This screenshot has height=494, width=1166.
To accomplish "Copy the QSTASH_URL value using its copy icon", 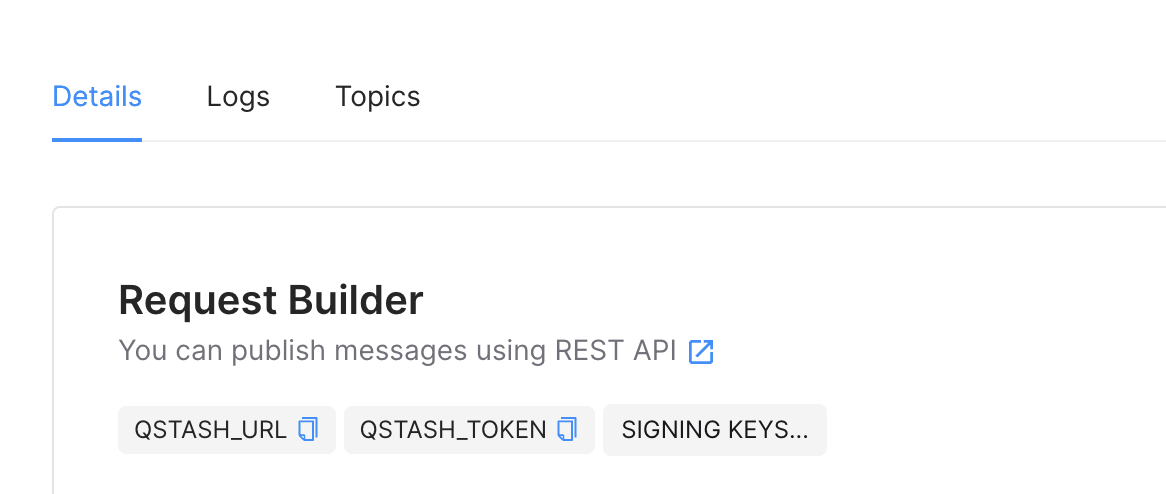I will click(308, 430).
